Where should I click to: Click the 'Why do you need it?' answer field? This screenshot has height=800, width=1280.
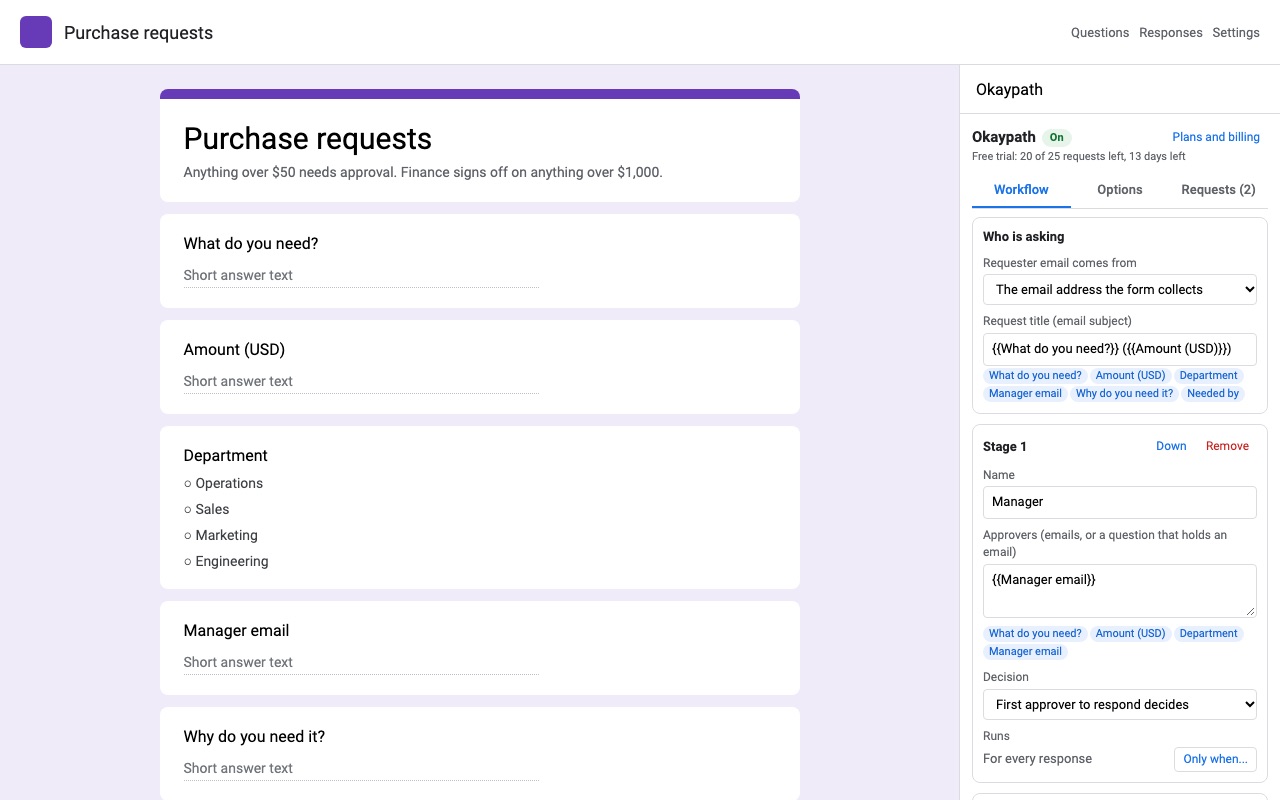pyautogui.click(x=361, y=769)
